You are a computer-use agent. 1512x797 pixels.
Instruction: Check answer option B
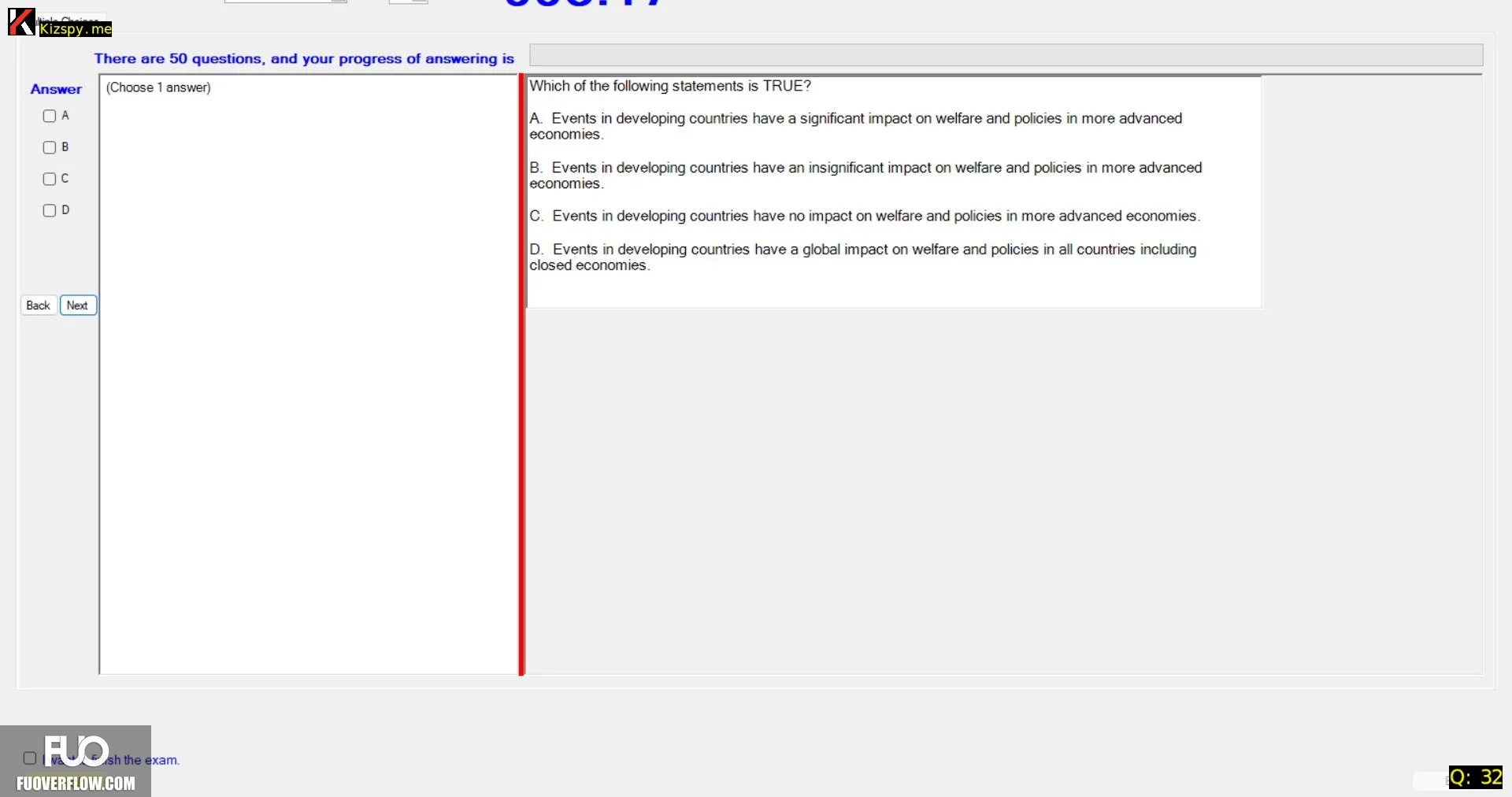click(x=50, y=147)
